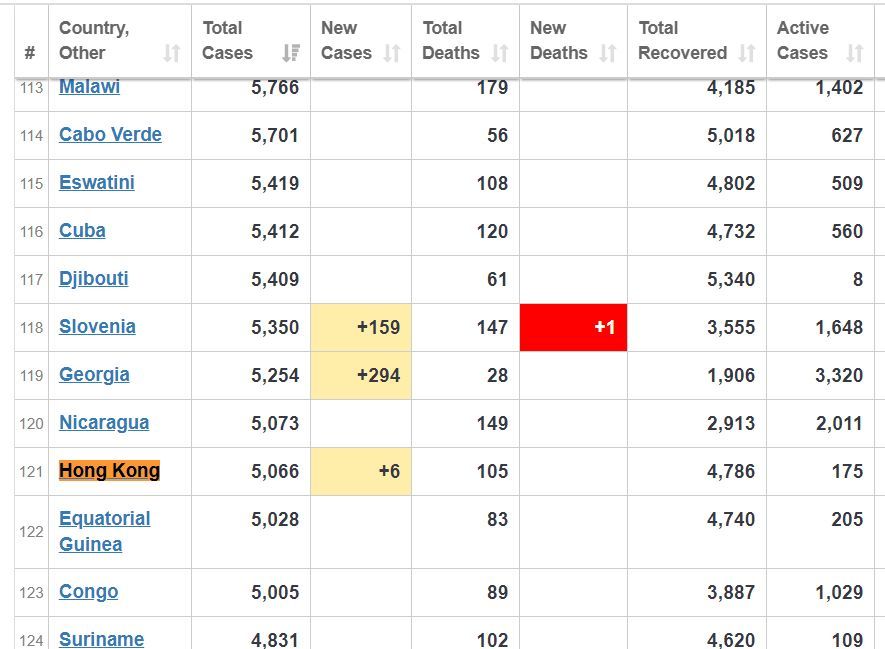Sort by New Cases using its arrow icon
885x649 pixels.
392,53
